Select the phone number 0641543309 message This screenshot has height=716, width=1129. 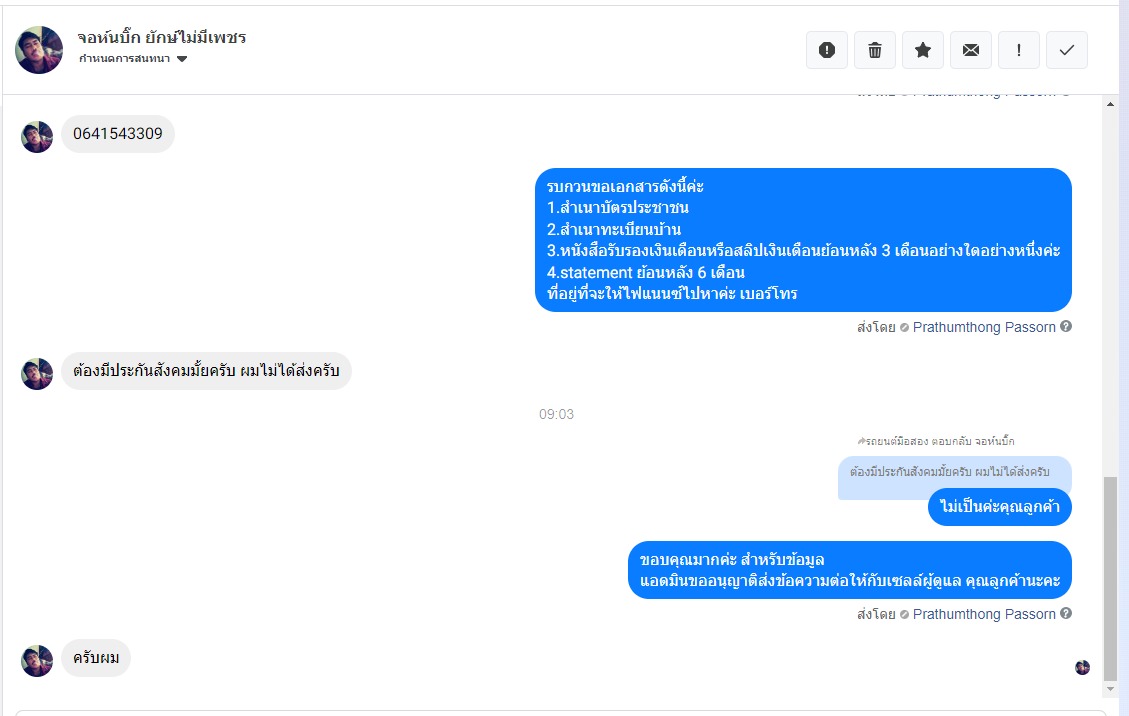118,134
